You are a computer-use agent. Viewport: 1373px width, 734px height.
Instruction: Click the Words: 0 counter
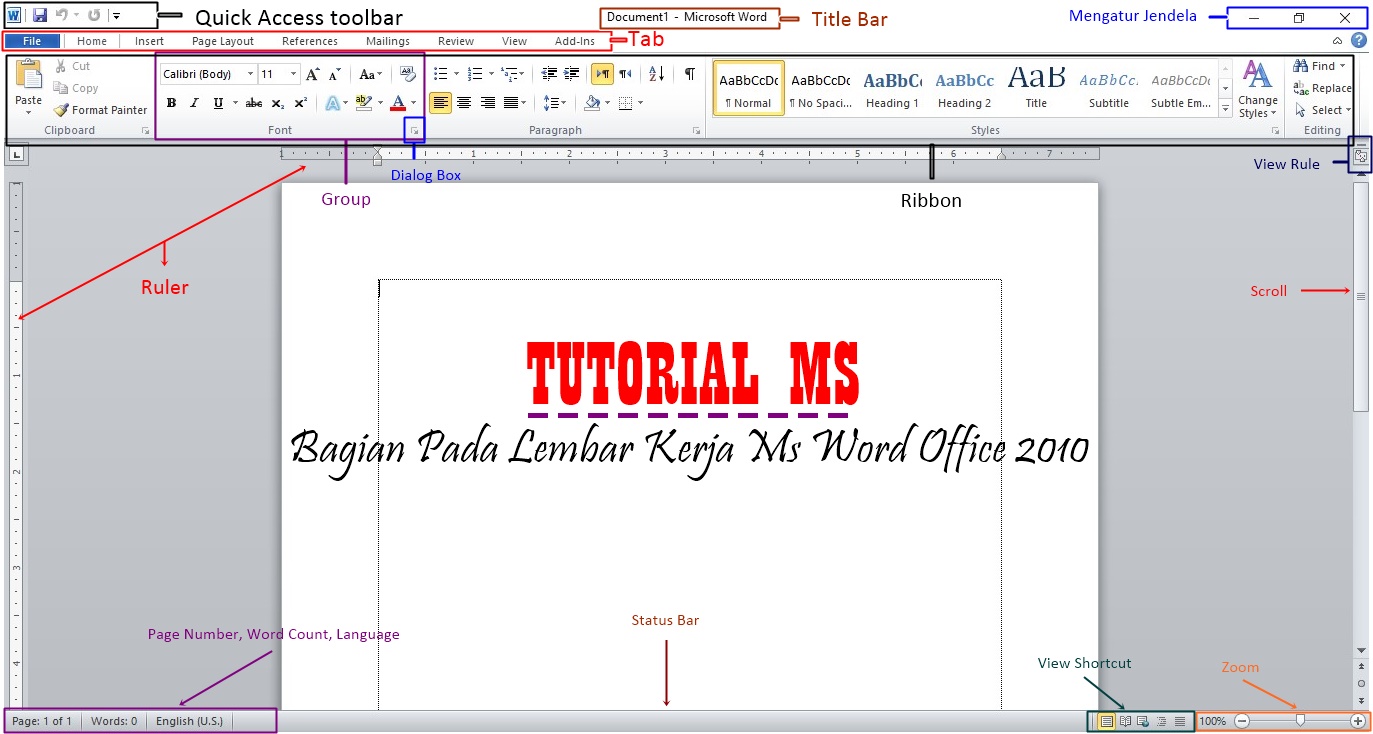click(x=114, y=721)
